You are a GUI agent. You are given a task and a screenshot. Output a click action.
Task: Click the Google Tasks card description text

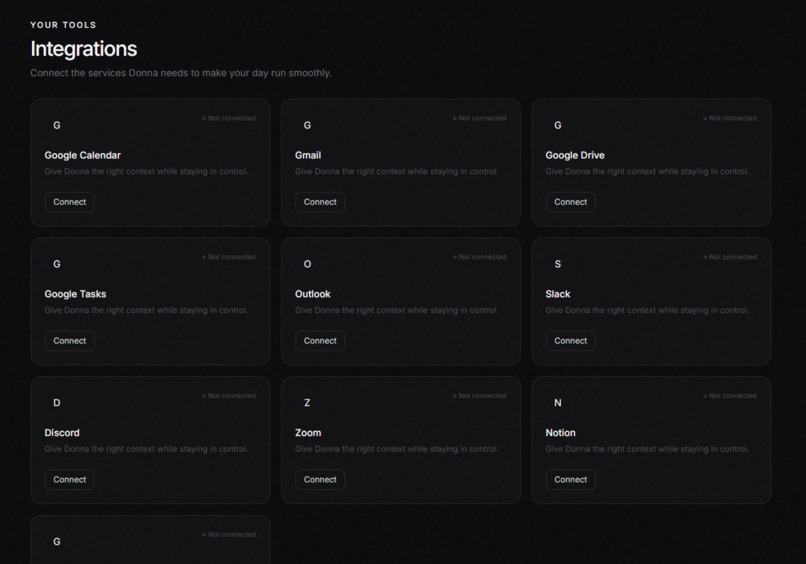pyautogui.click(x=146, y=310)
